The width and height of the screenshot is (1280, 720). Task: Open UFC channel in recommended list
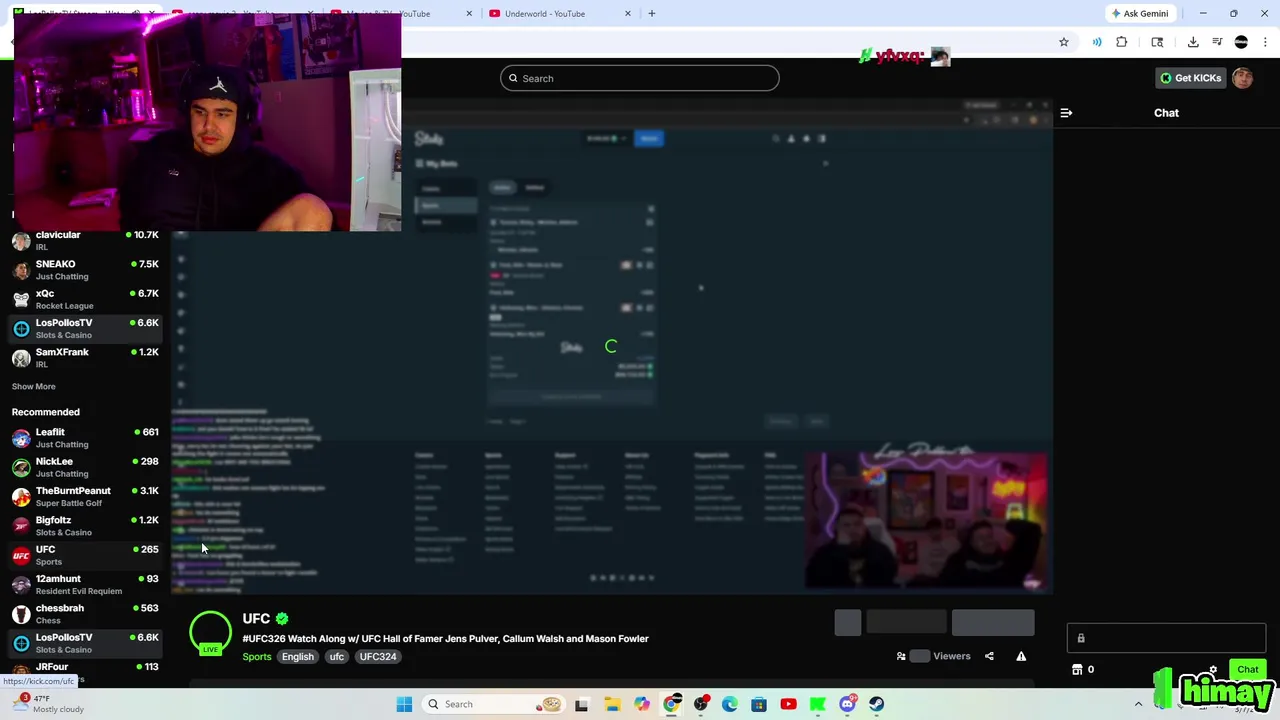tap(85, 555)
